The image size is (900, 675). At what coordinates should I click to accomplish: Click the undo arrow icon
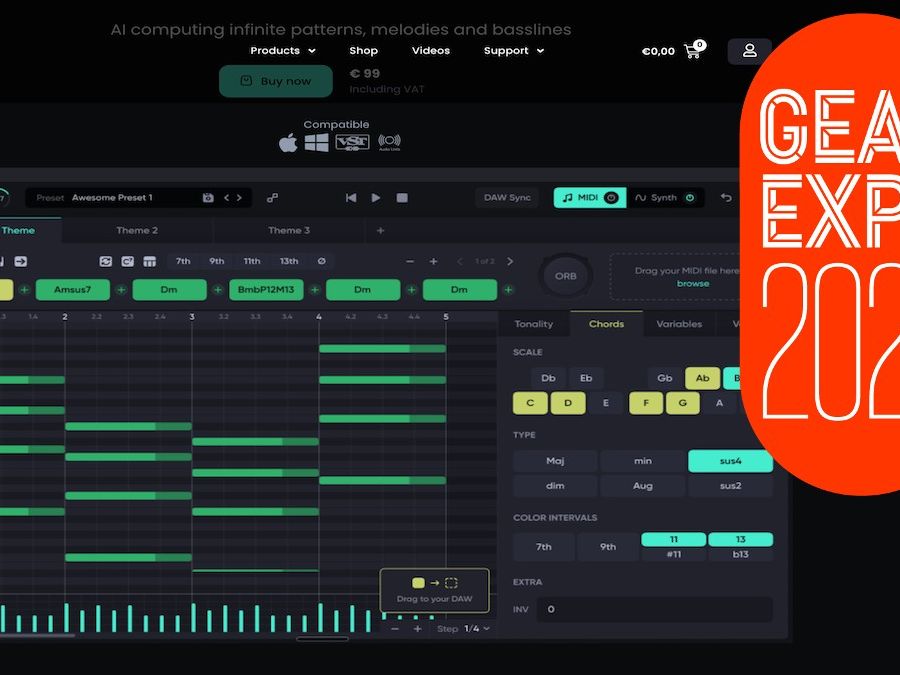point(726,197)
